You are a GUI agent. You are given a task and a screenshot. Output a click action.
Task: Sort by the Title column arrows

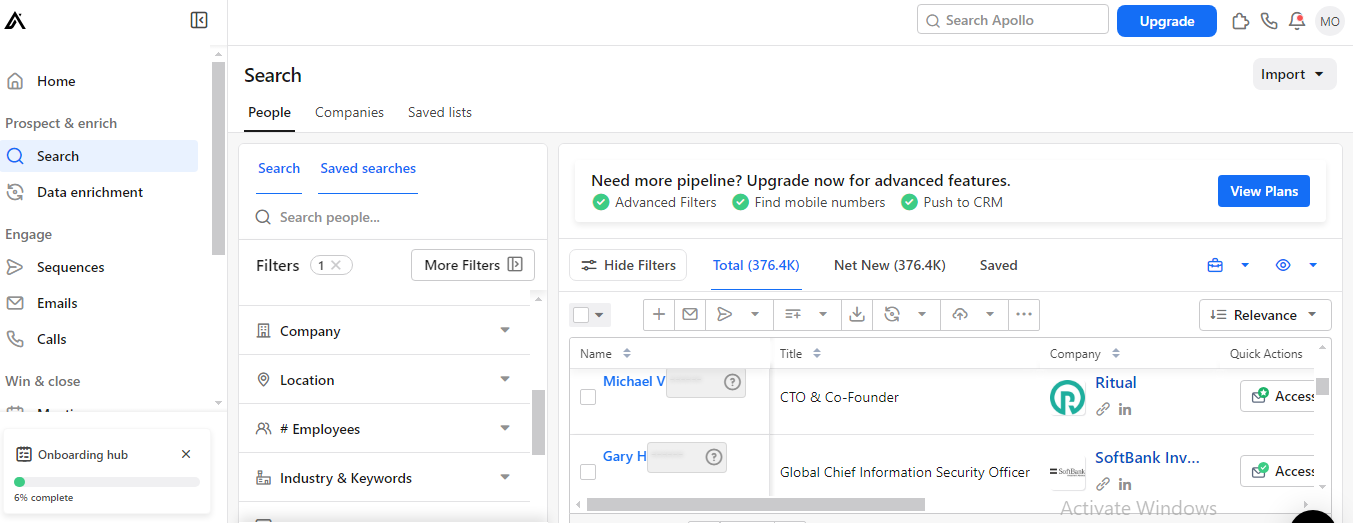pos(817,353)
